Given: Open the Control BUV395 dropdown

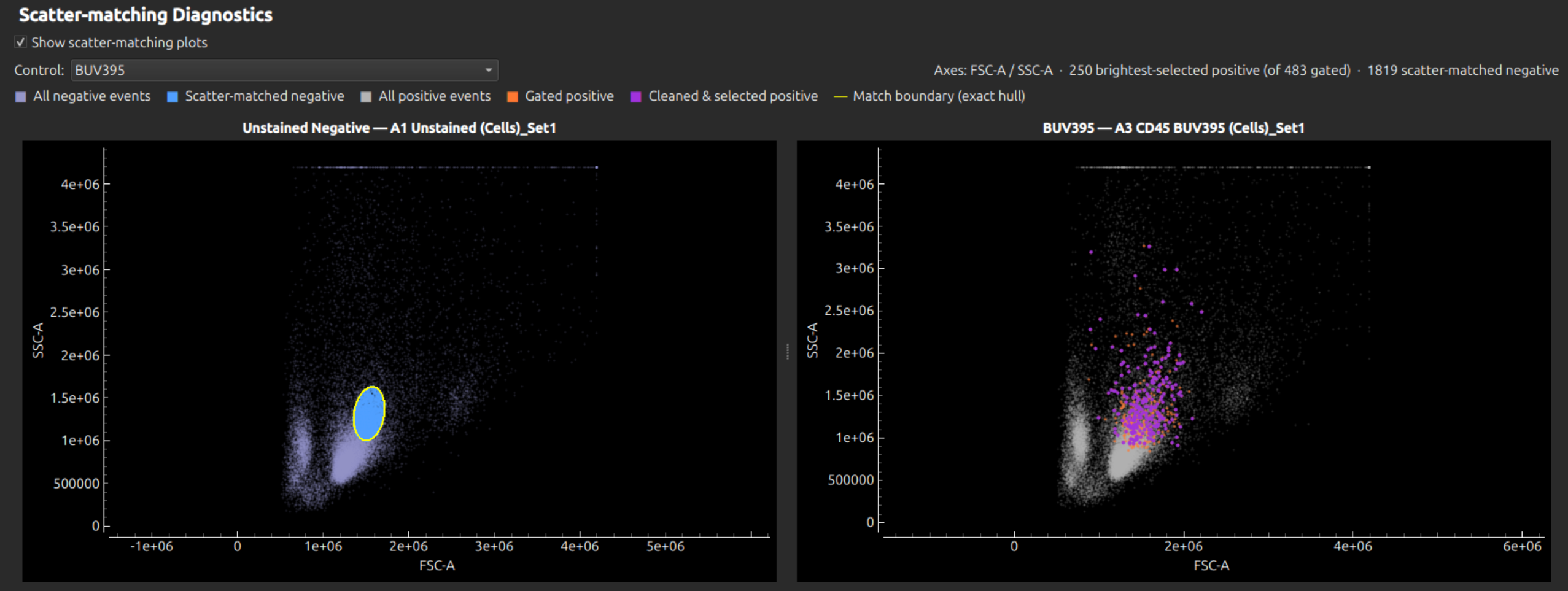Looking at the screenshot, I should pos(284,70).
